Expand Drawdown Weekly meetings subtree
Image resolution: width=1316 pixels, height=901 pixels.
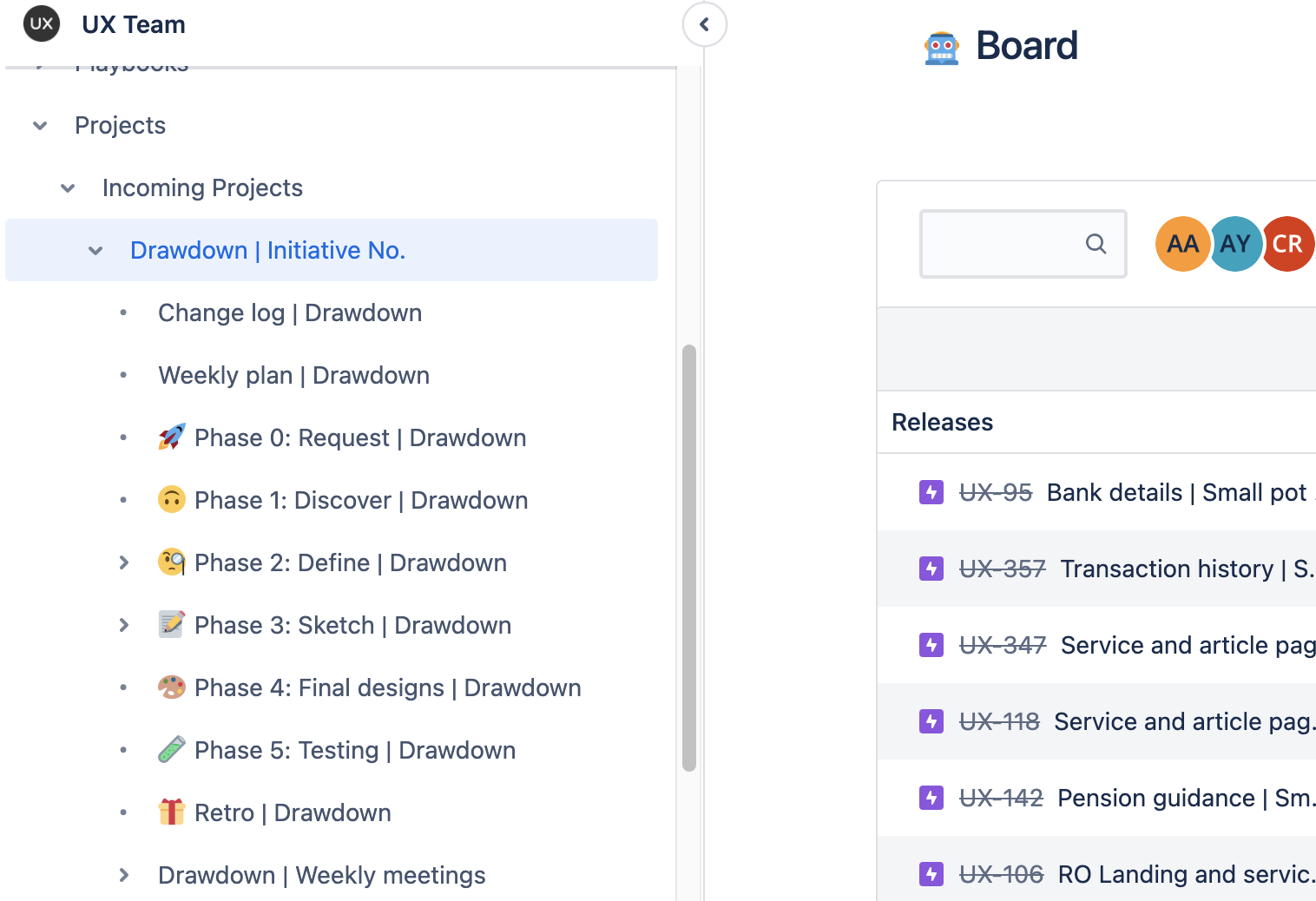point(123,876)
